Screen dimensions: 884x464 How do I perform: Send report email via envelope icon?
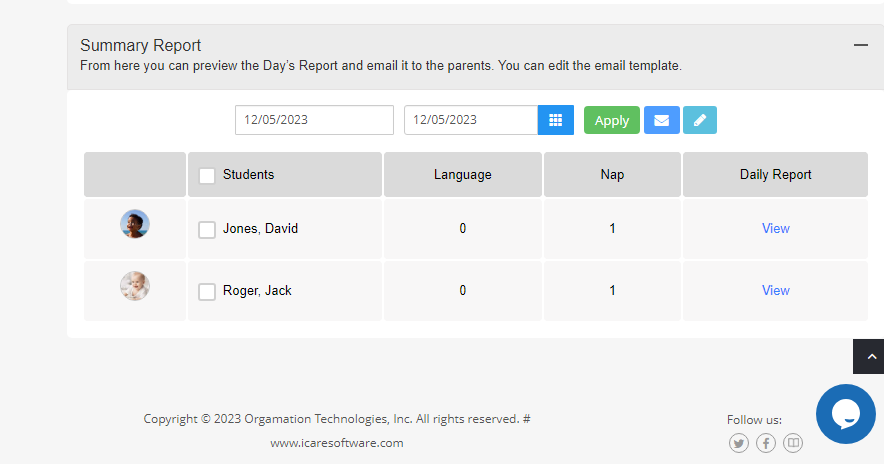(x=661, y=120)
